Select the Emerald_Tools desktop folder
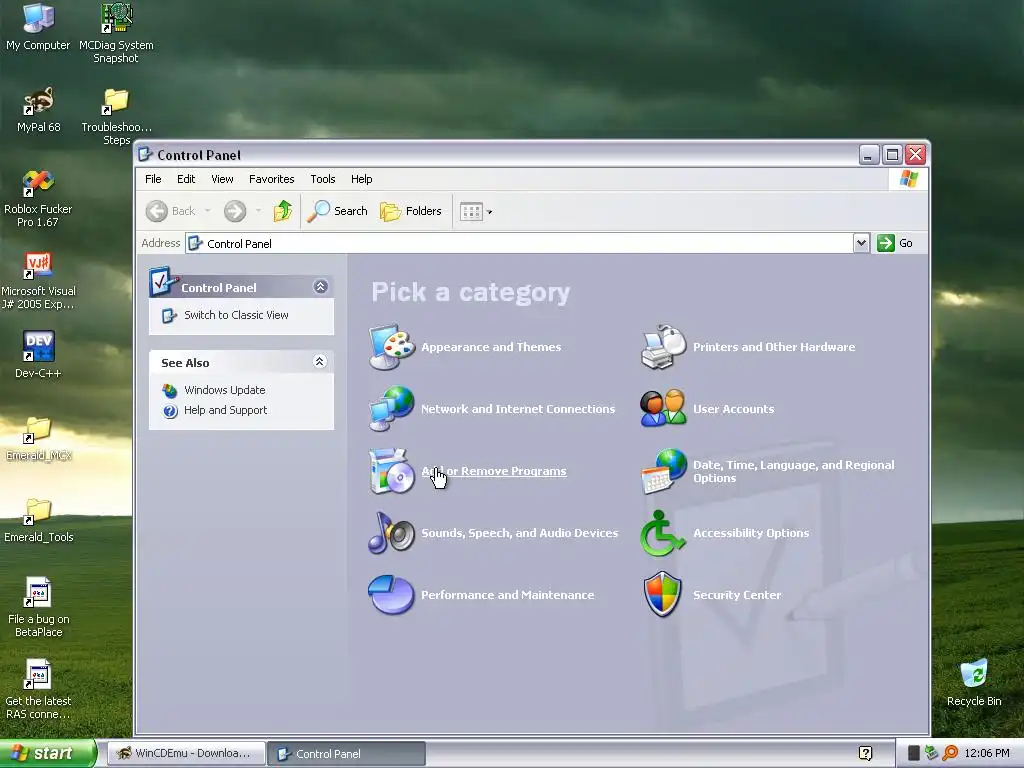 (x=38, y=520)
